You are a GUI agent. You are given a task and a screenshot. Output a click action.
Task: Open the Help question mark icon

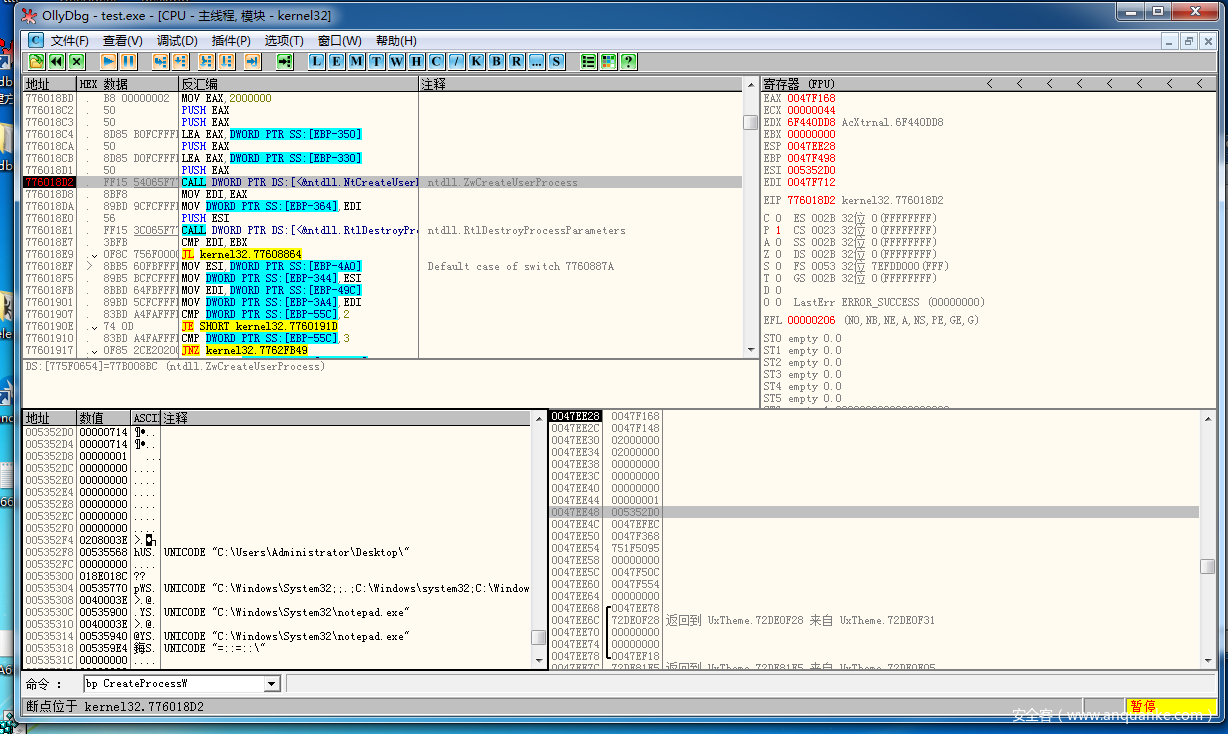[x=628, y=62]
